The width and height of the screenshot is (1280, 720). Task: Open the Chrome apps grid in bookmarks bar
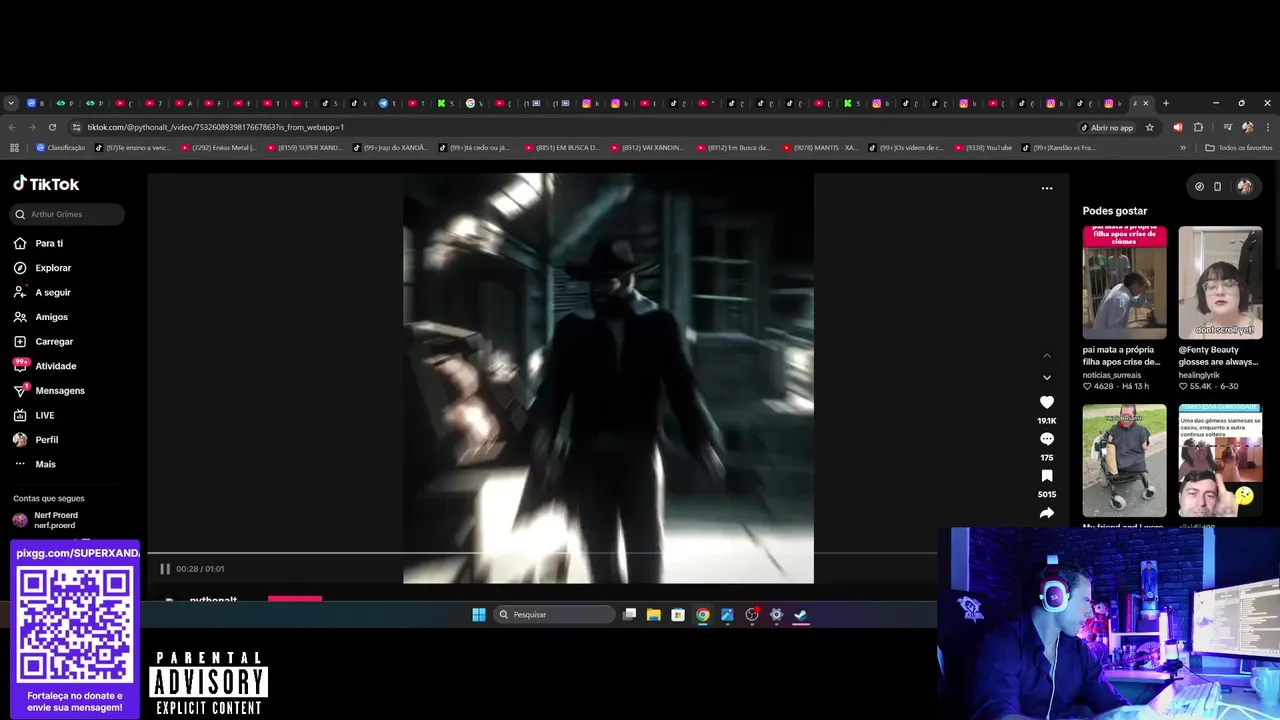click(14, 148)
